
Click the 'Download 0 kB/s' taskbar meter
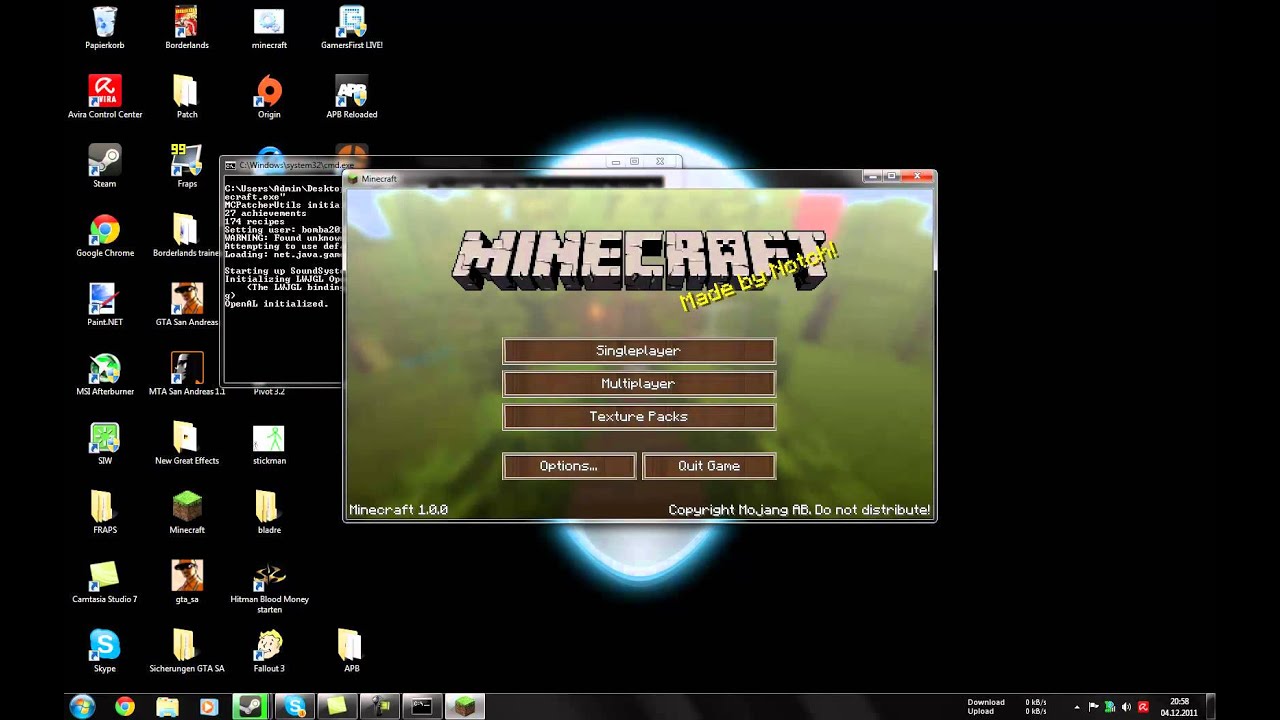pos(1007,702)
